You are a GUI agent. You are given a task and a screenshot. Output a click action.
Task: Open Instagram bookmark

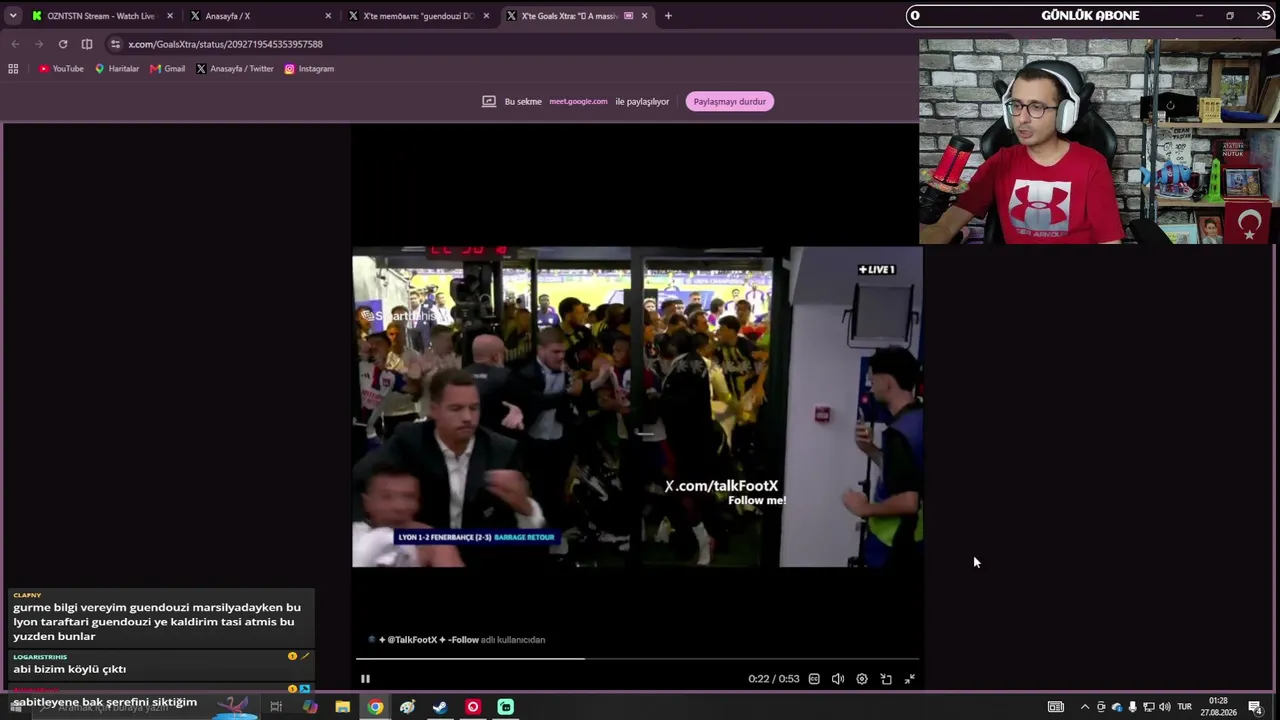coord(309,69)
